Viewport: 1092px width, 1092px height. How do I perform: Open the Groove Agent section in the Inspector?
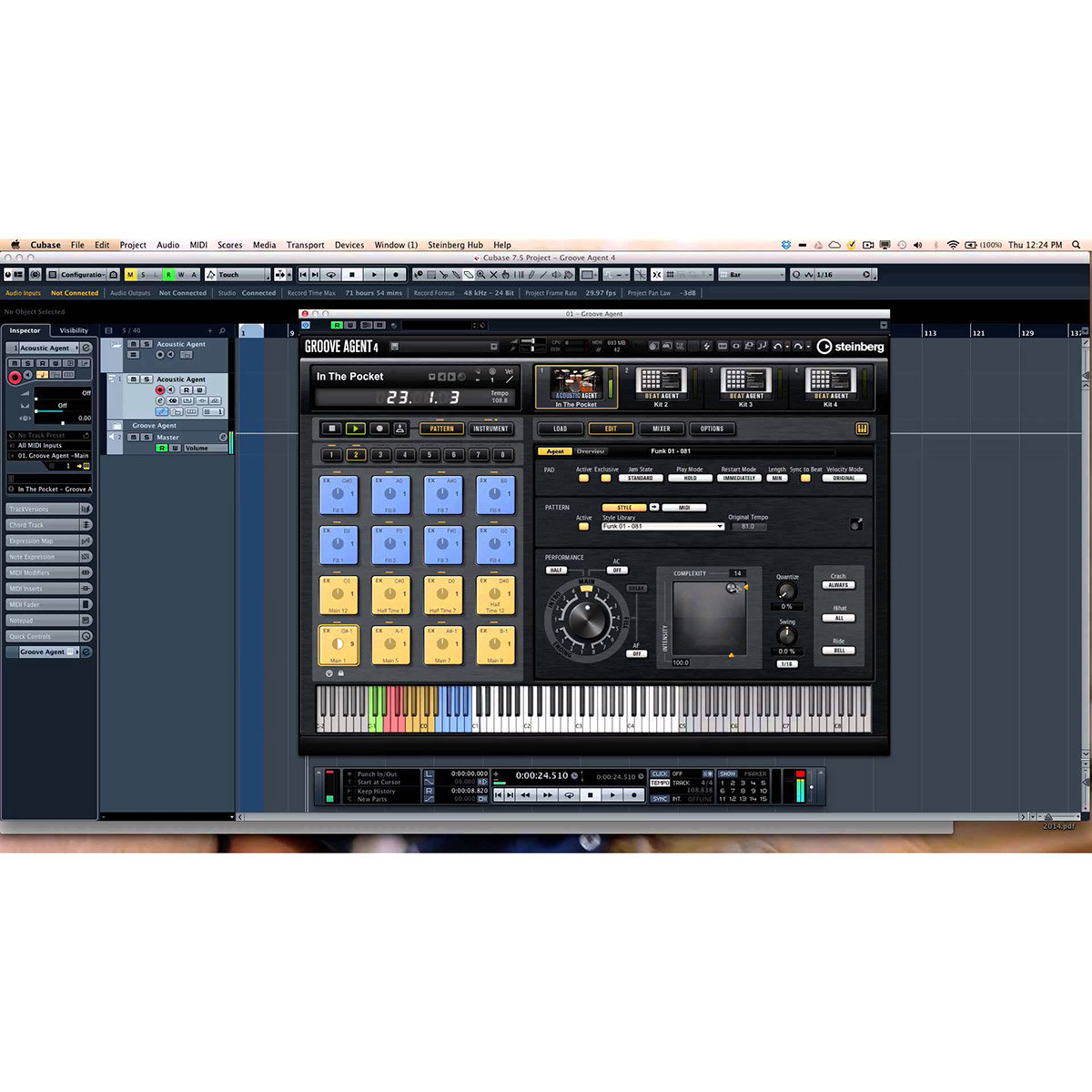tap(41, 652)
